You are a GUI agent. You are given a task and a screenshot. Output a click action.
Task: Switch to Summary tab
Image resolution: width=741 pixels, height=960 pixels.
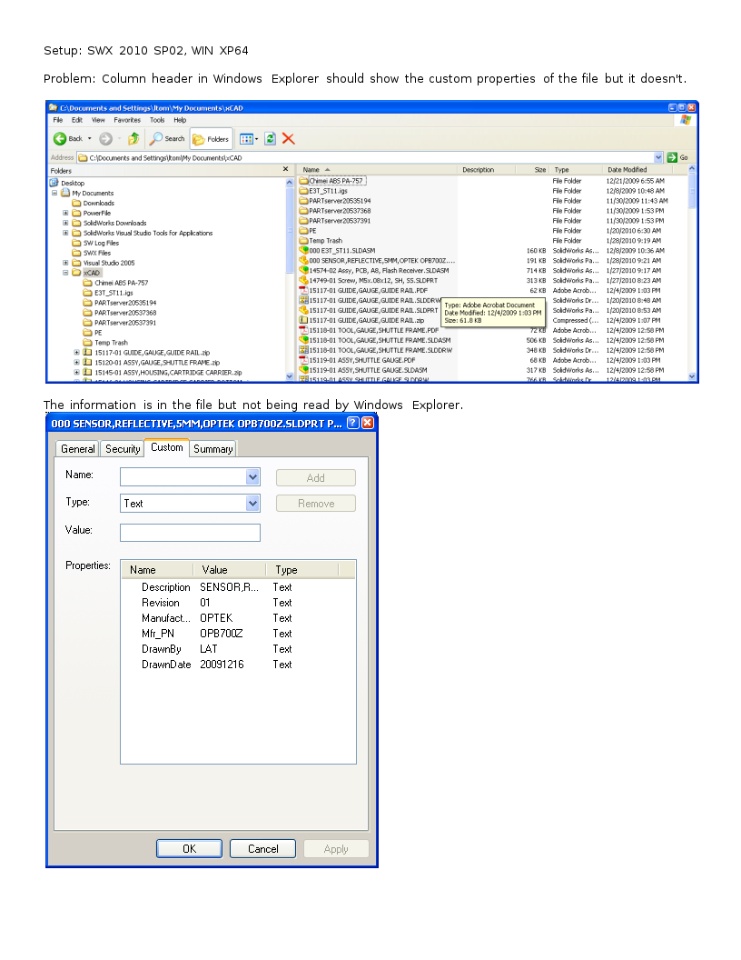213,449
